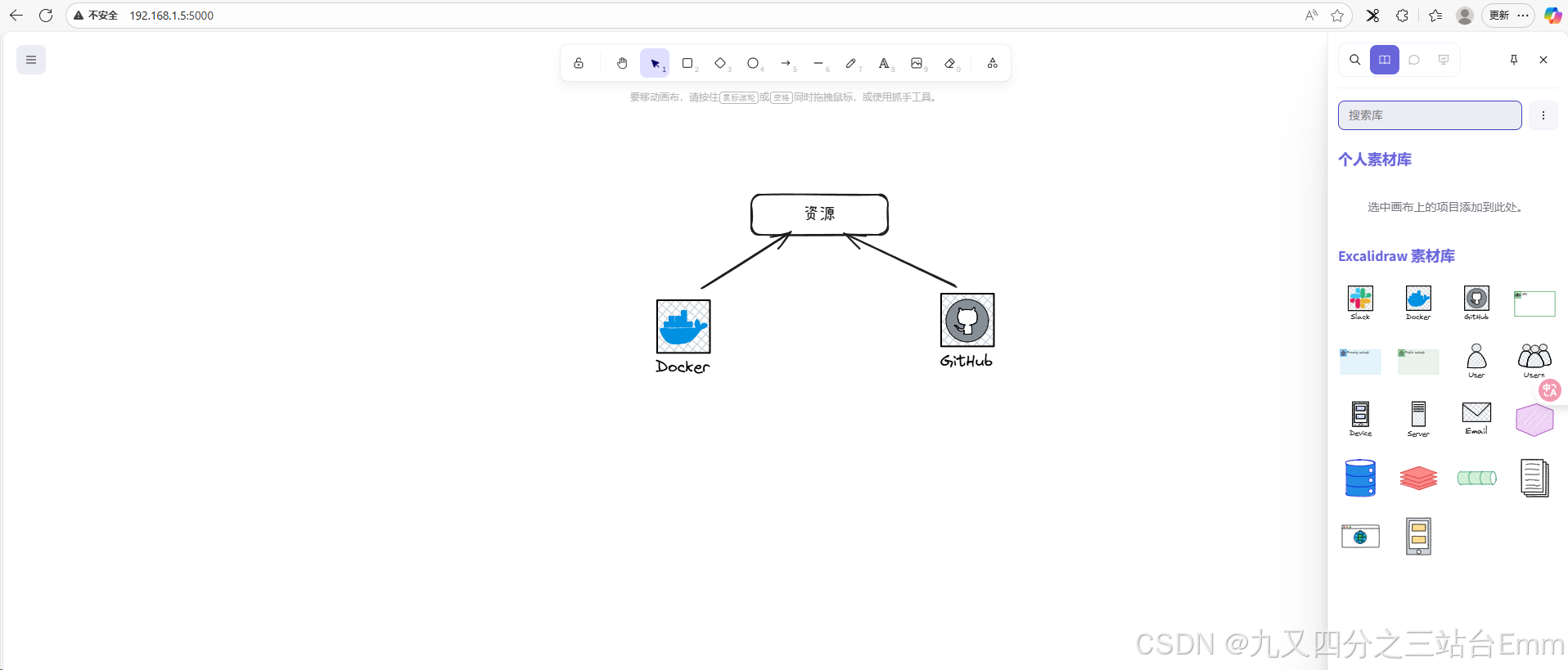Pick the green outlined box library item

[x=1534, y=303]
